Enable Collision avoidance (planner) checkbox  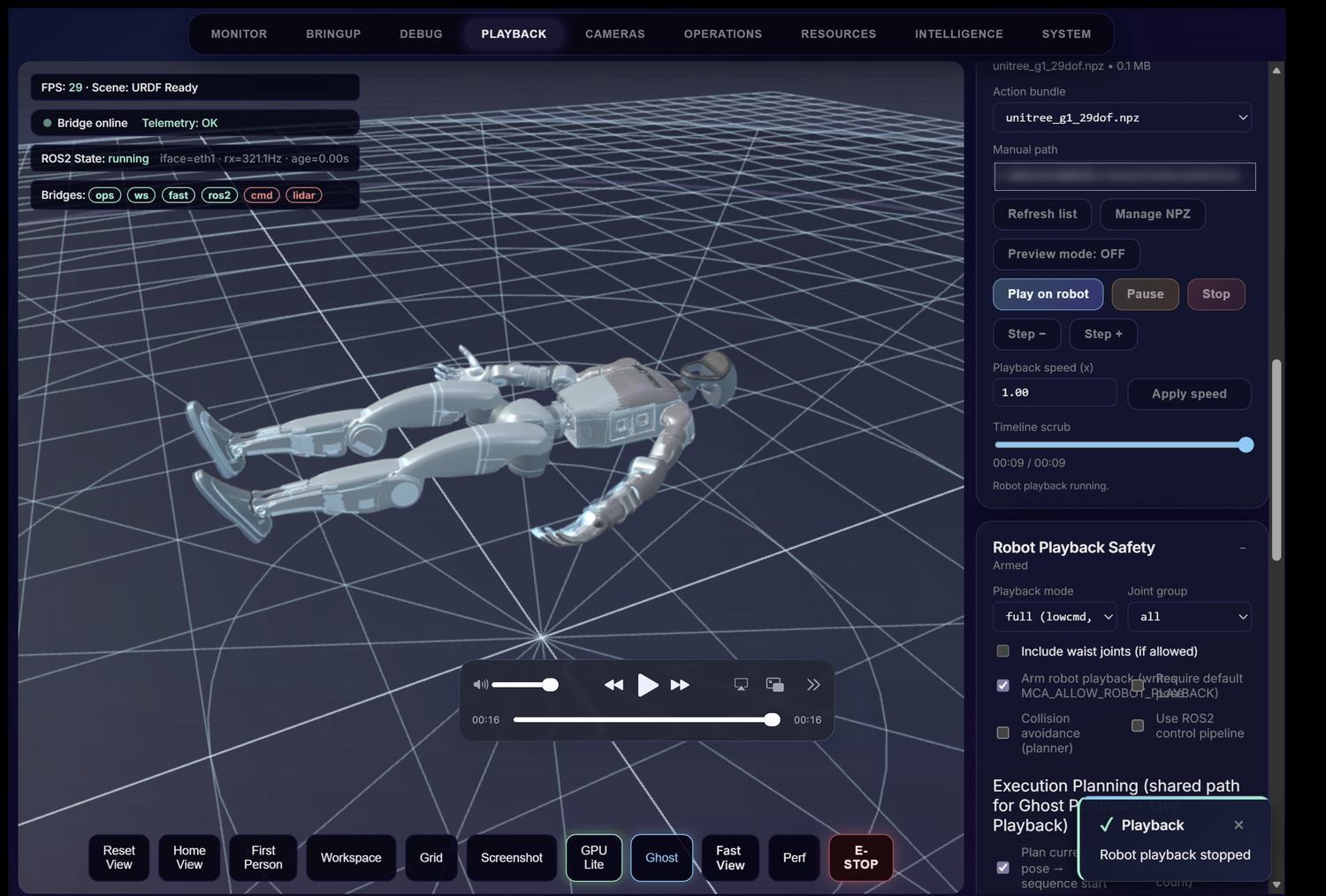(x=1002, y=733)
